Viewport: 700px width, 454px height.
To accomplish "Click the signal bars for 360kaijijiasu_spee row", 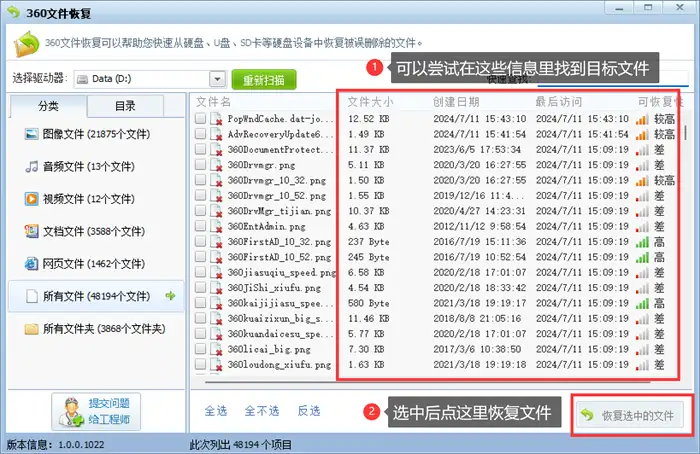I will 642,304.
